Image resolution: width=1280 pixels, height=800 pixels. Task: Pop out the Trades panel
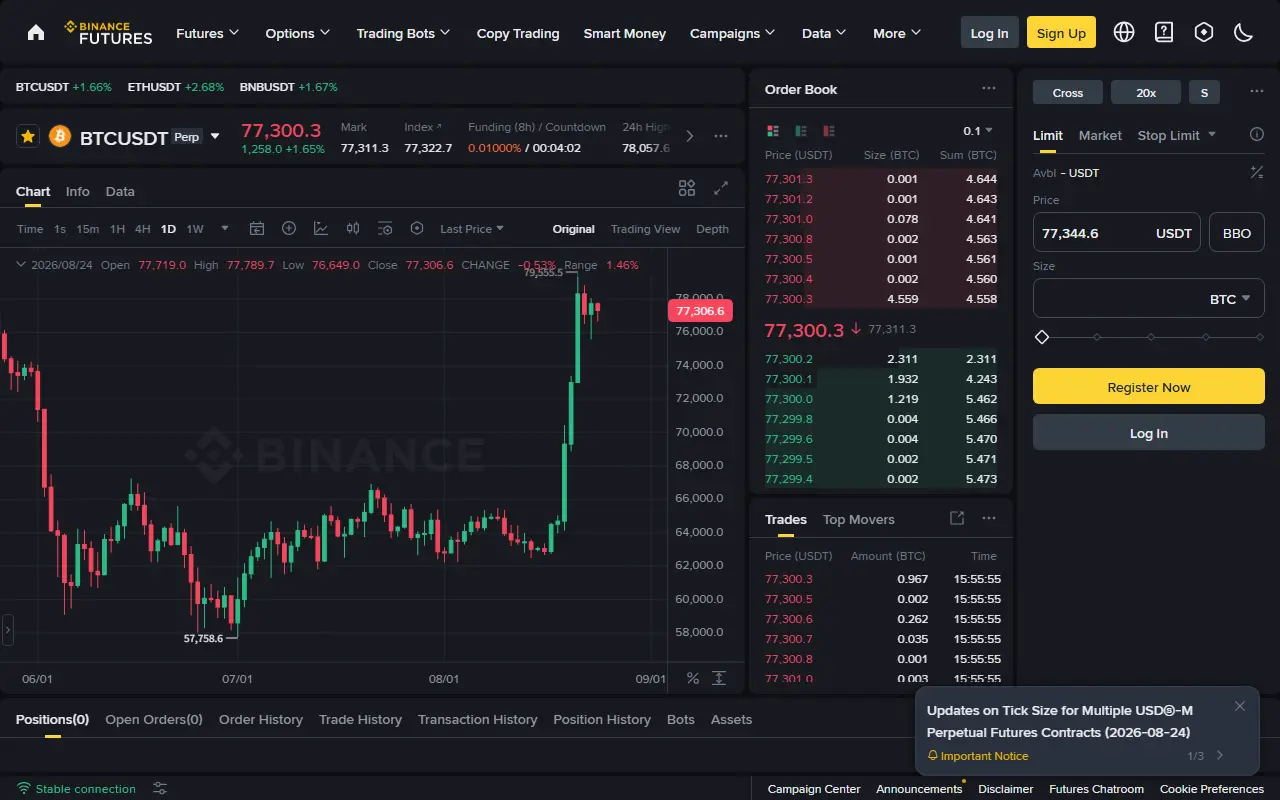(957, 518)
